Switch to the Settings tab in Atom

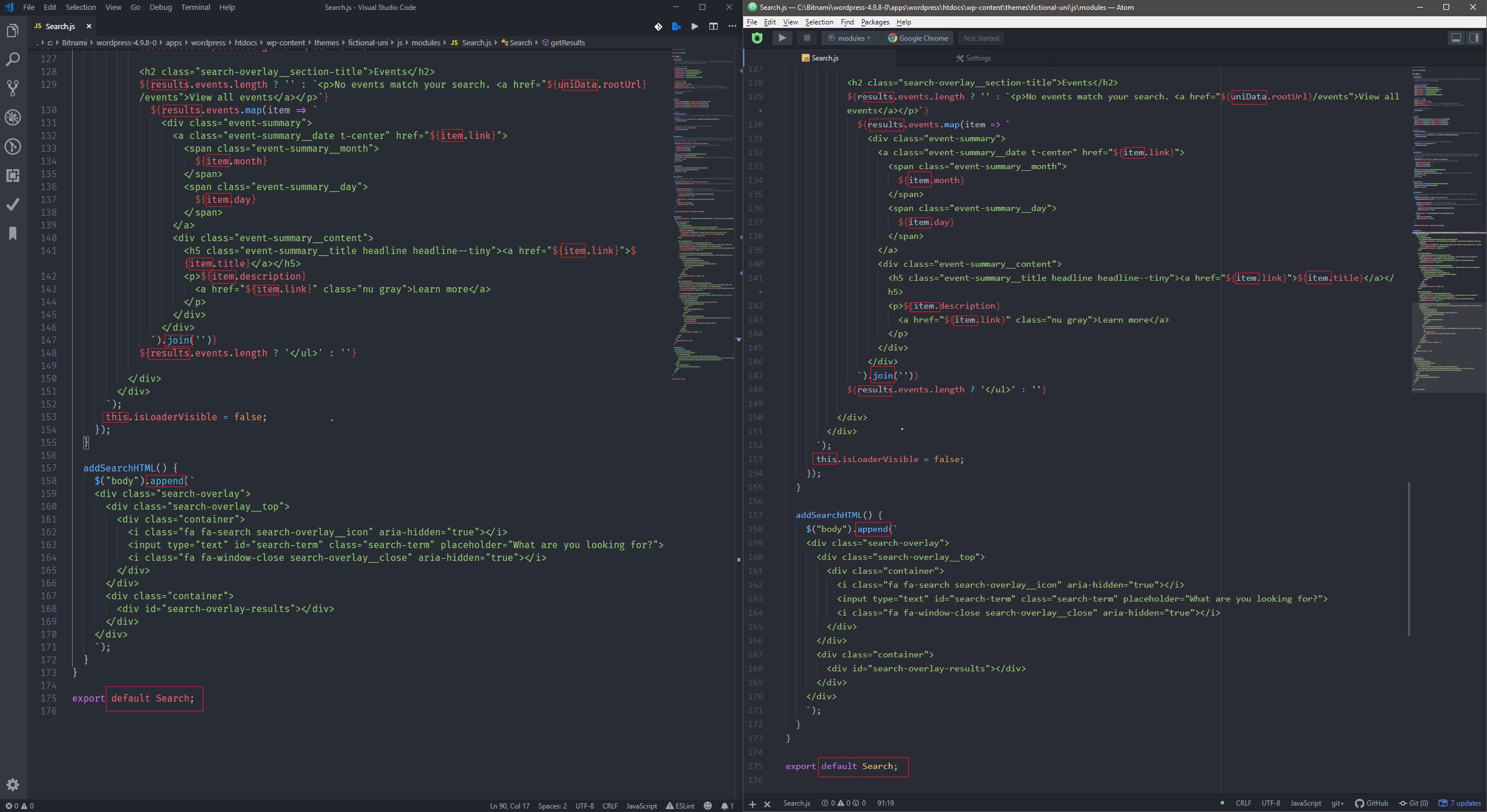973,58
